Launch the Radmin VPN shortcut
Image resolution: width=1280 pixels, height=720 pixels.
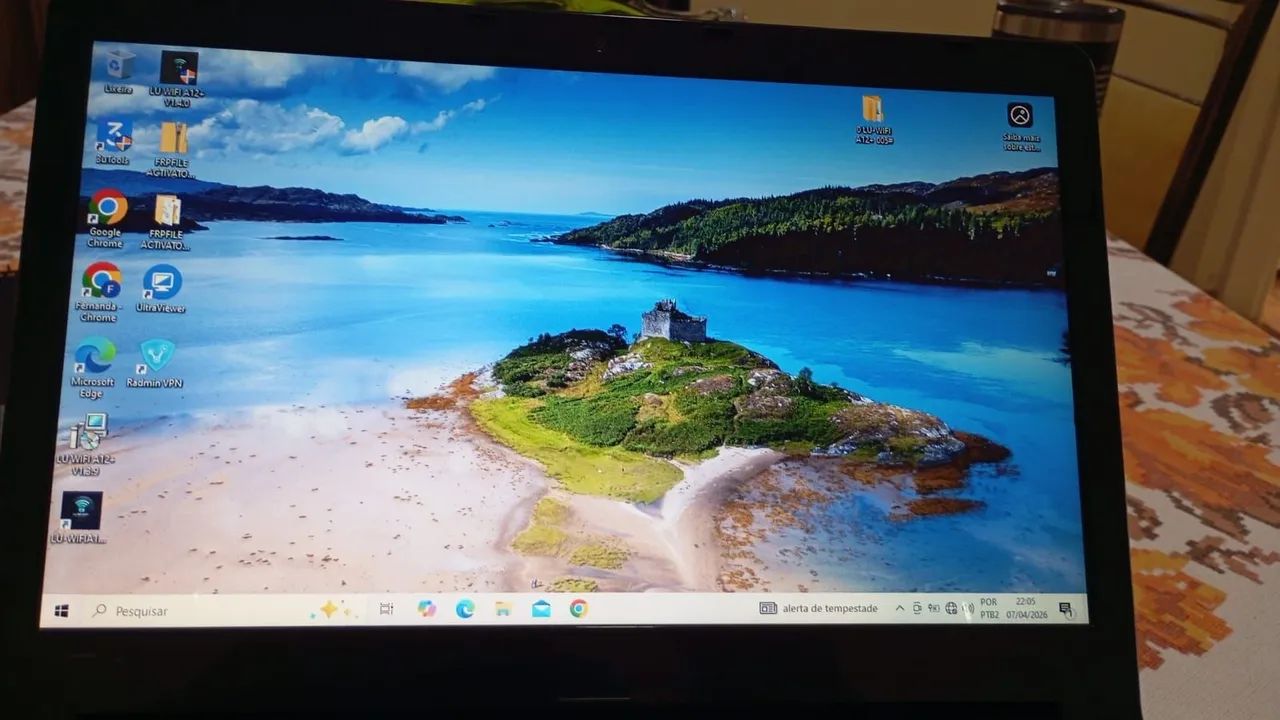[155, 364]
